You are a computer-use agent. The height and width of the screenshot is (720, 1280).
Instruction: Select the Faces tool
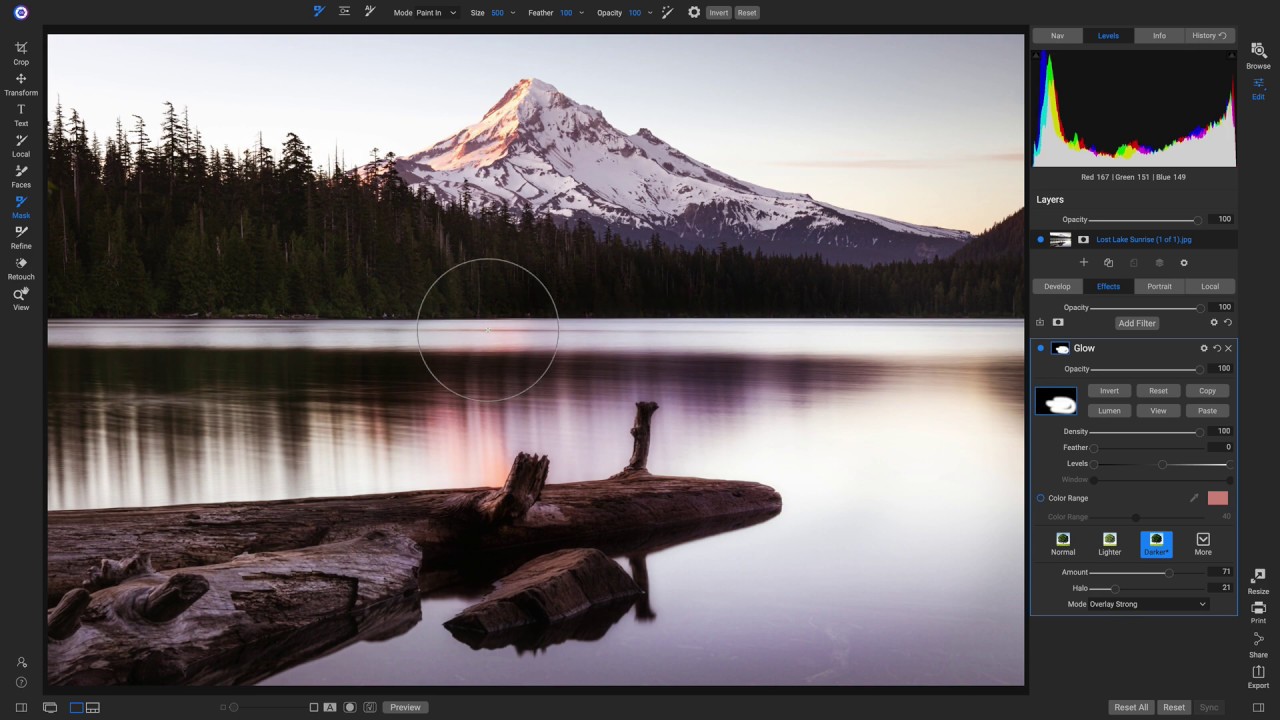point(21,176)
